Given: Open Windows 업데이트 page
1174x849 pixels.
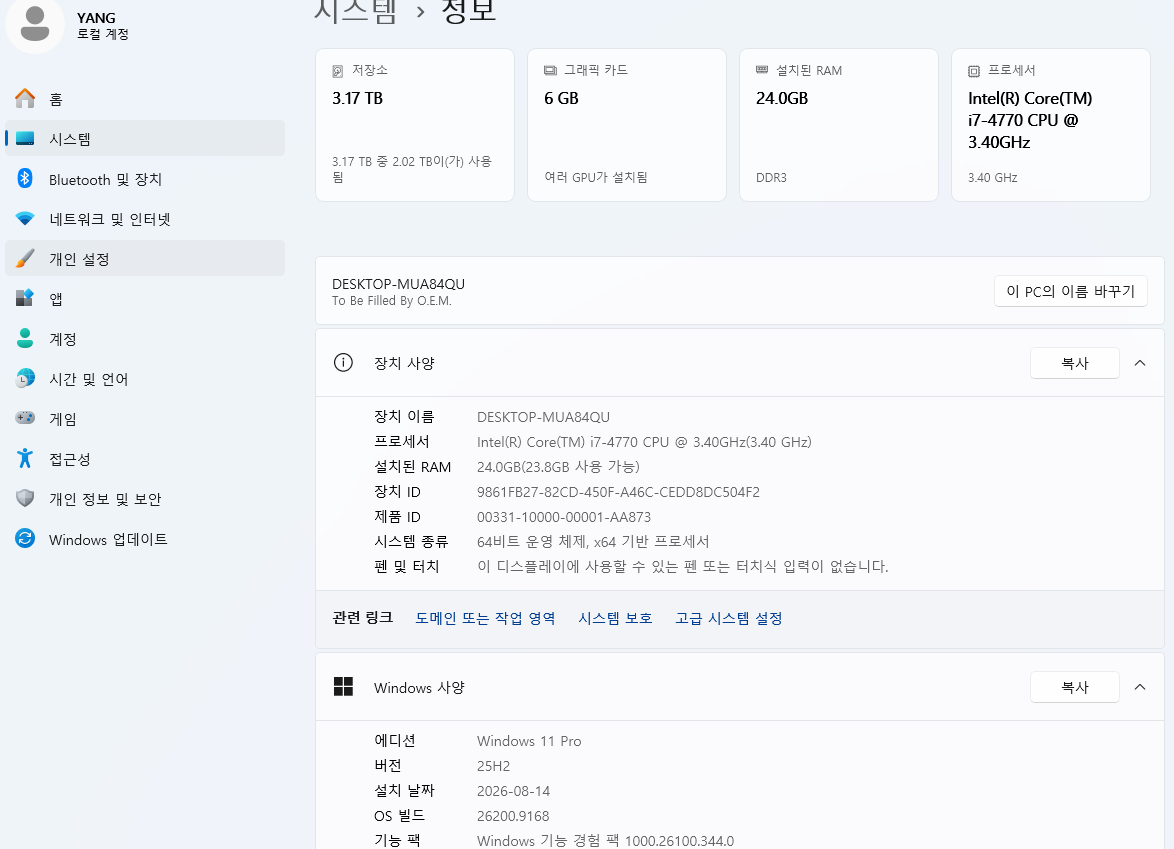Looking at the screenshot, I should 145,538.
